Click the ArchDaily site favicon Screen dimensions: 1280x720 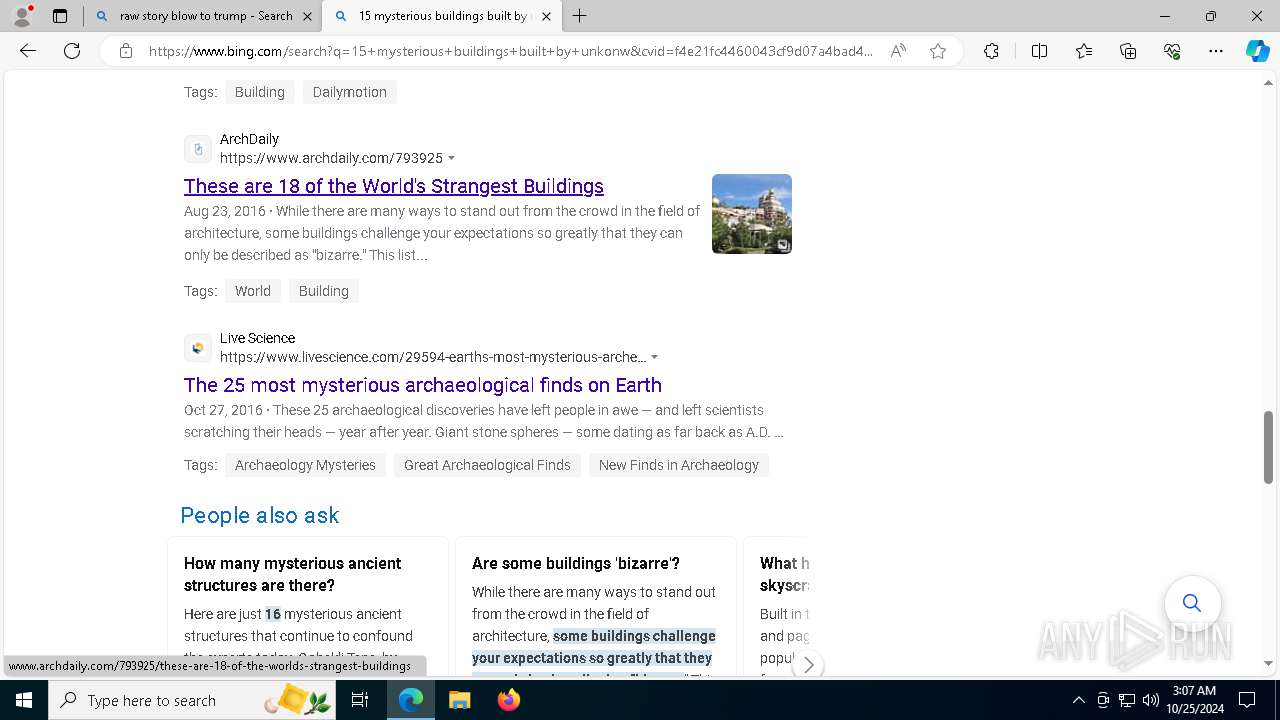point(198,149)
